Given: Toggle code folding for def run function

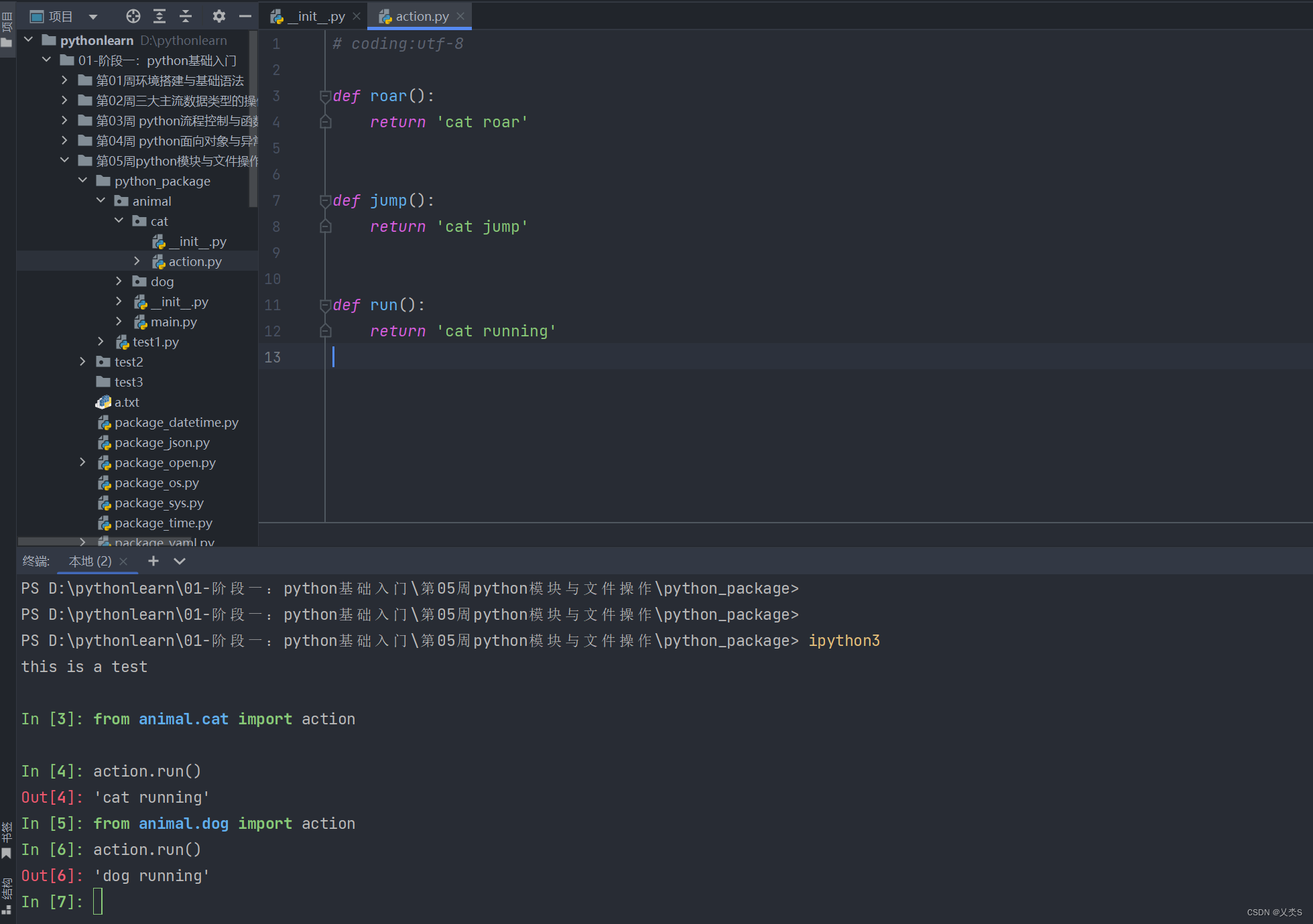Looking at the screenshot, I should (x=325, y=305).
